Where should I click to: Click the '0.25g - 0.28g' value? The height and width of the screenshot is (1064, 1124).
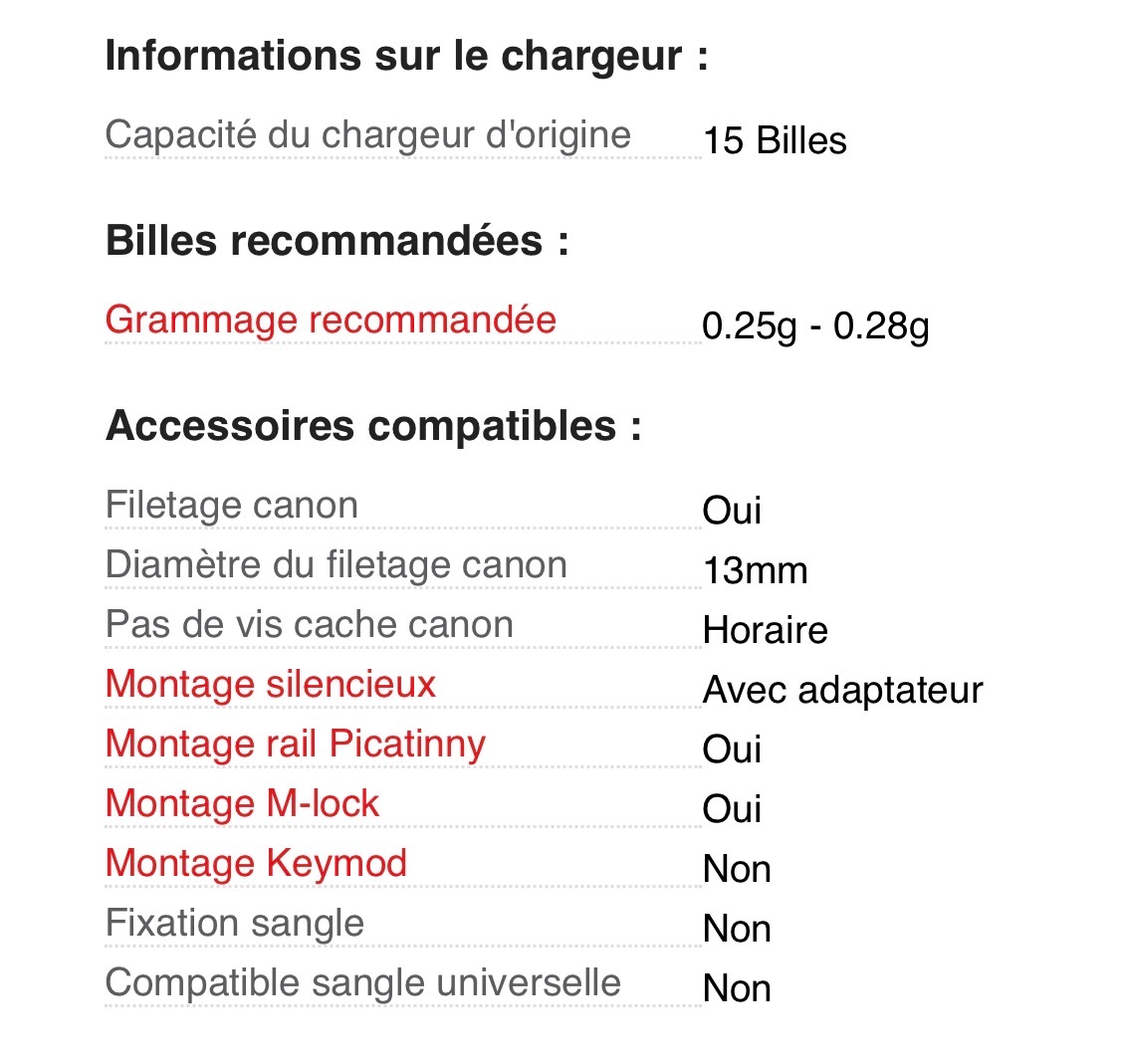pyautogui.click(x=815, y=325)
